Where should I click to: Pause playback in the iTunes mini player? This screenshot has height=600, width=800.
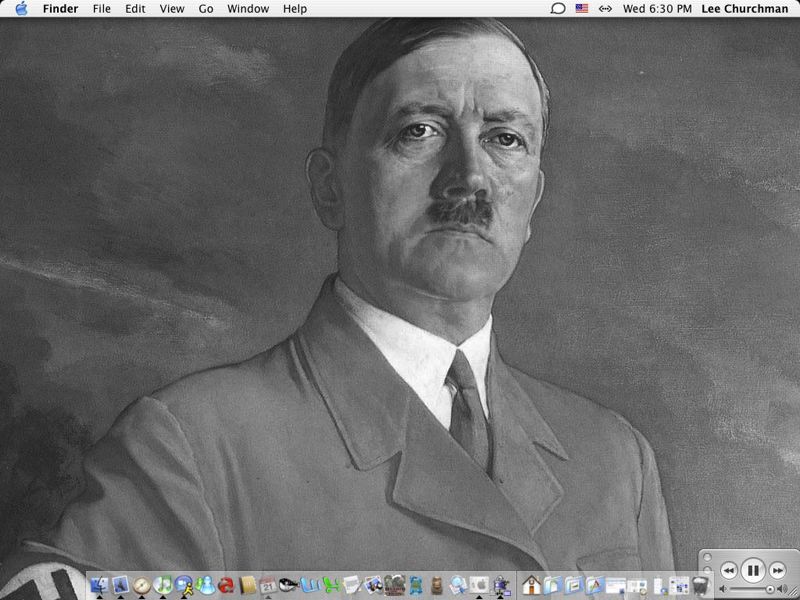click(x=753, y=570)
